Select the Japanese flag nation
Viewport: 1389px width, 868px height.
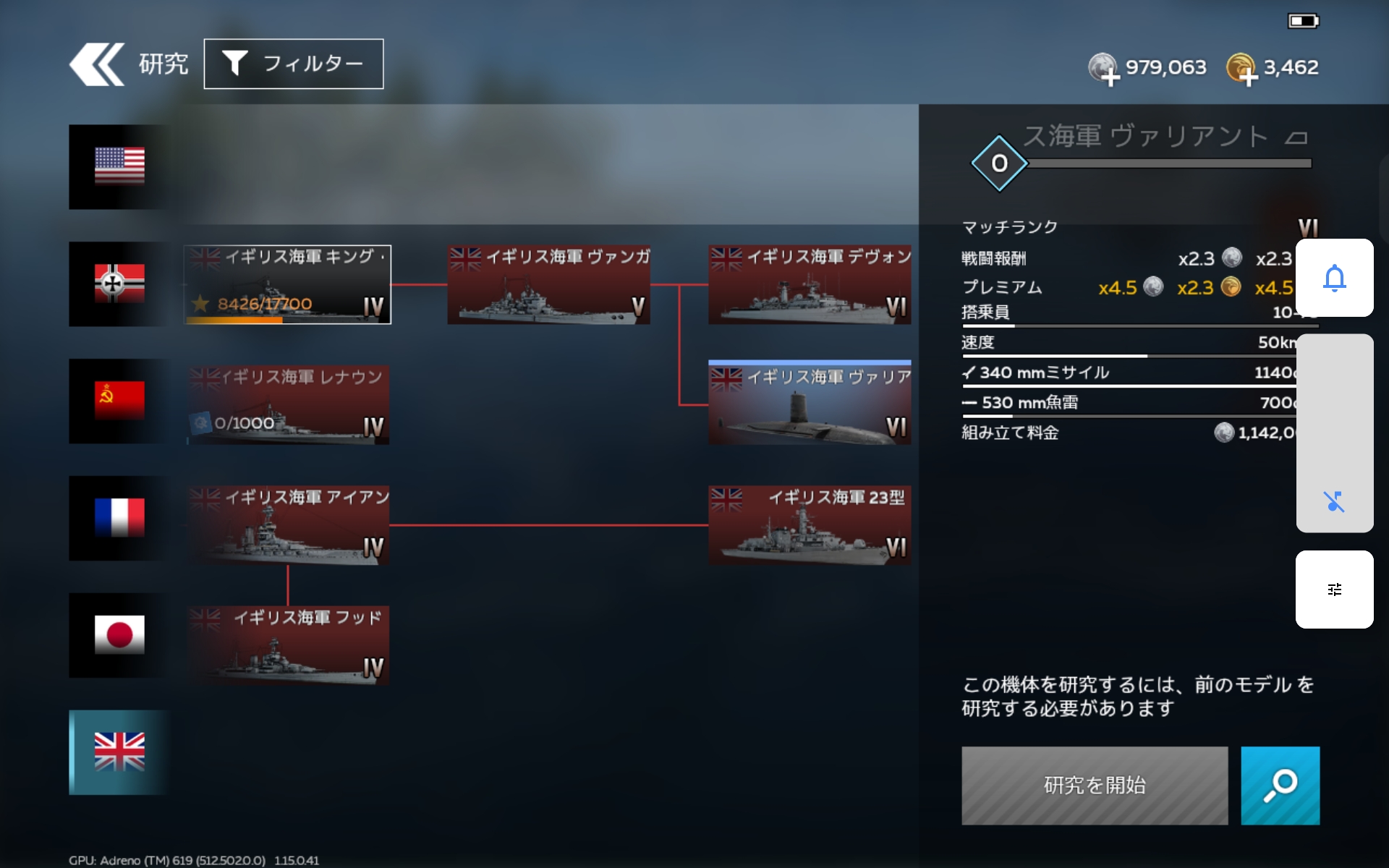click(119, 635)
